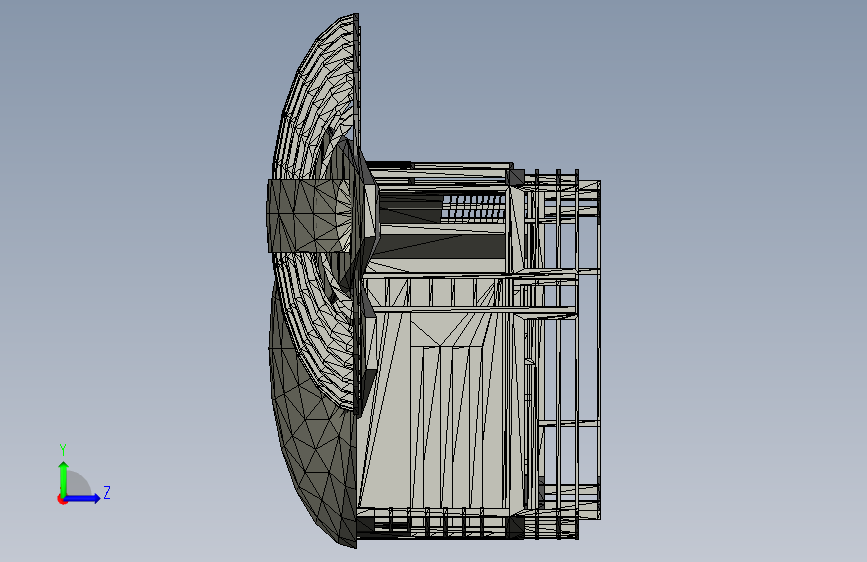This screenshot has height=562, width=867.
Task: Click the red origin dot of the triad
Action: 62,499
